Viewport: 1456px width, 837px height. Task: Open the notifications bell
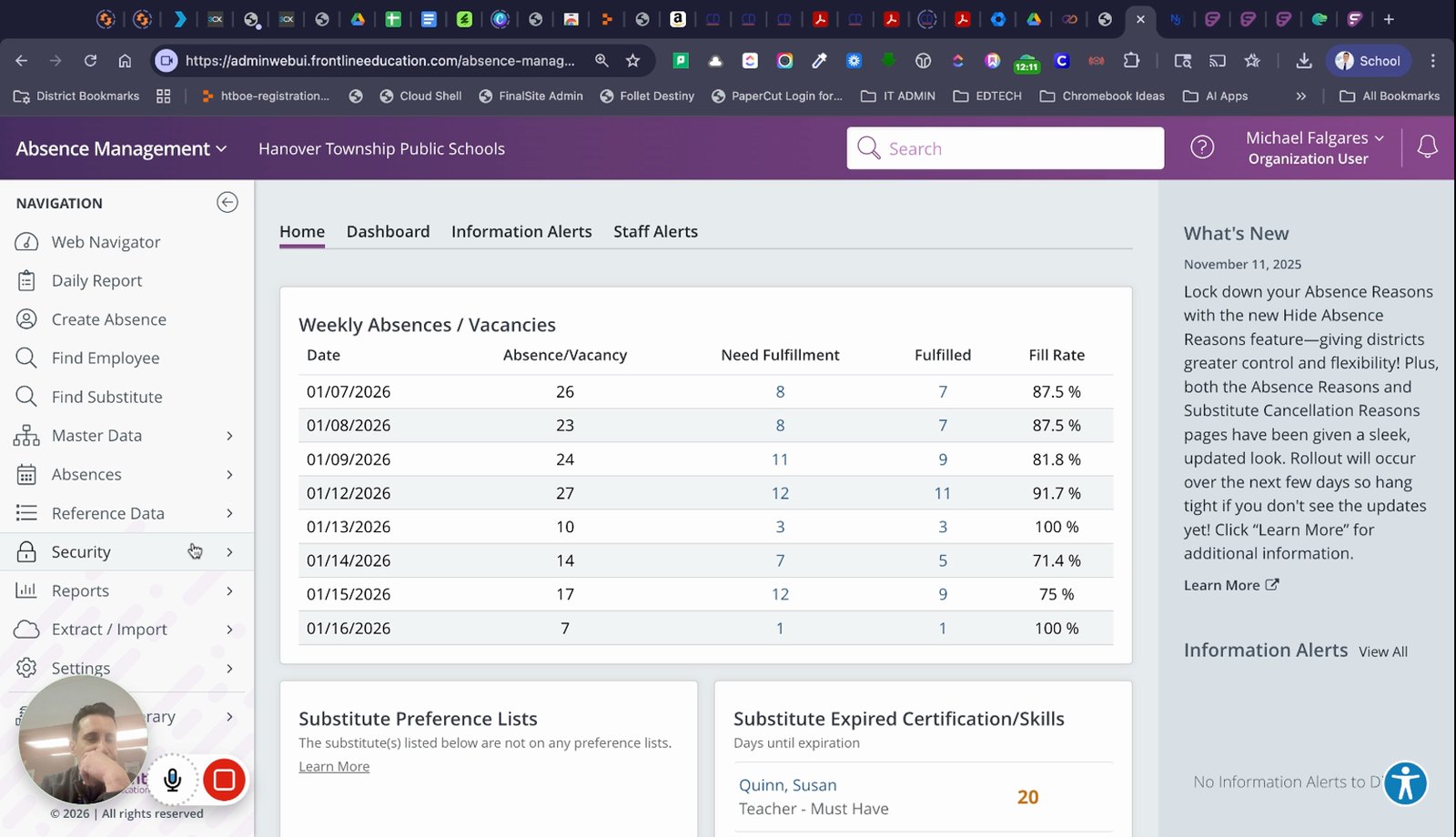pos(1428,146)
